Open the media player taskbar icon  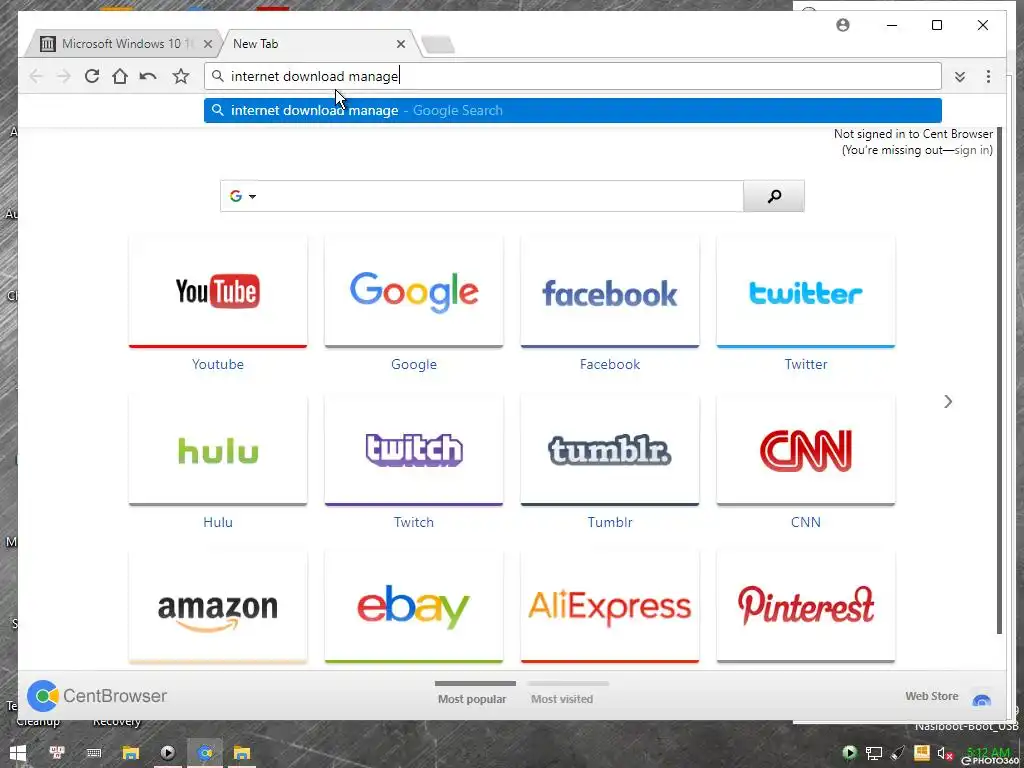168,753
